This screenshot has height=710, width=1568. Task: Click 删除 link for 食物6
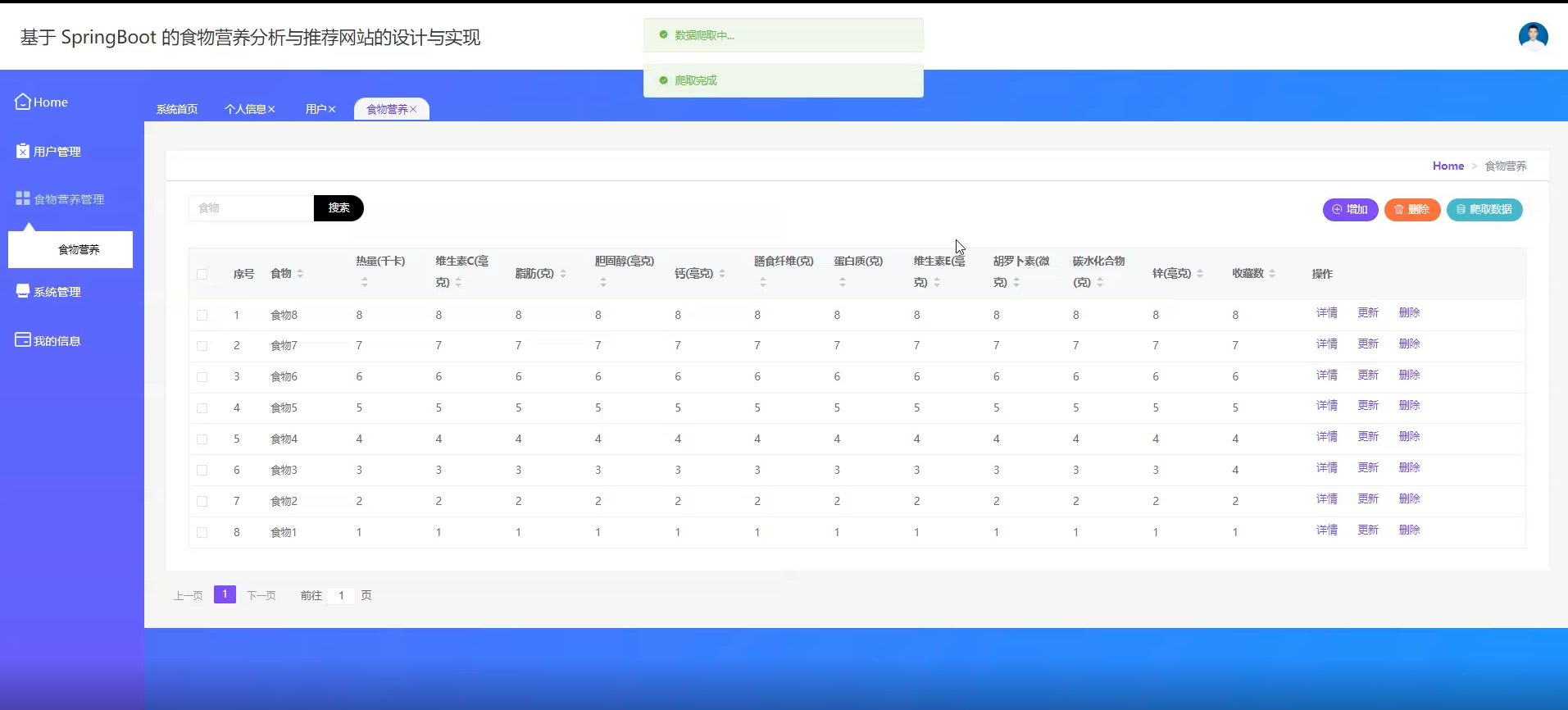(x=1409, y=375)
